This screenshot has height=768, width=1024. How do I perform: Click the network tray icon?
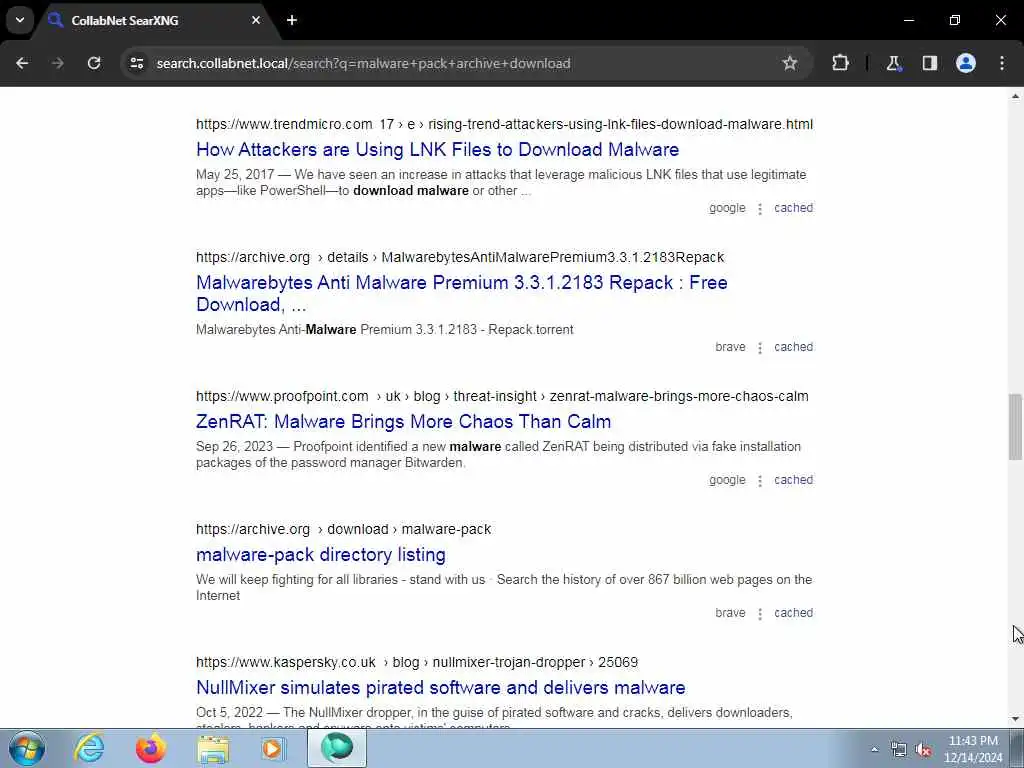(x=899, y=750)
